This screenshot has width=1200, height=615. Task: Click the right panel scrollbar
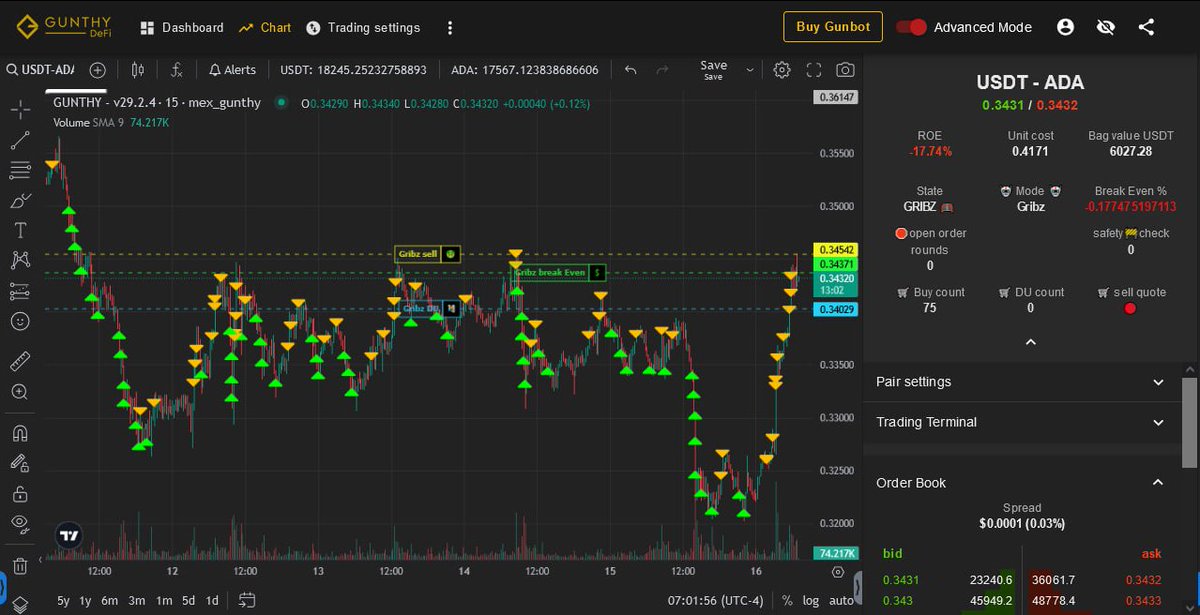[x=1189, y=422]
